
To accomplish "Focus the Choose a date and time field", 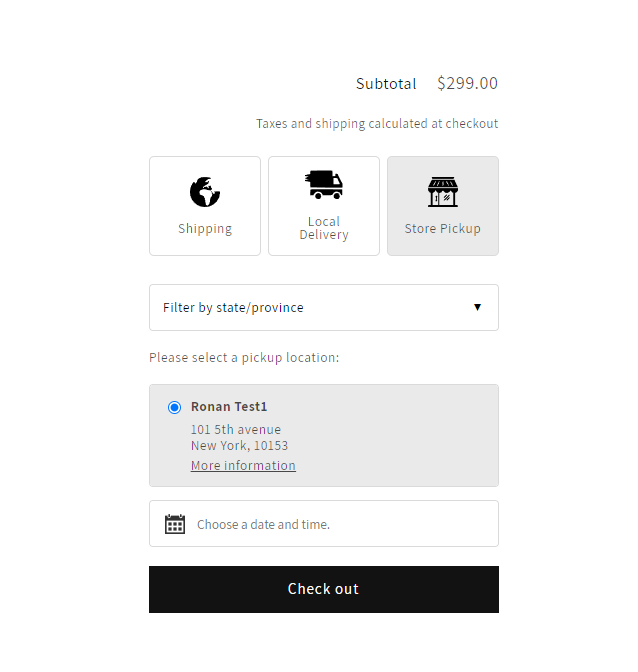I will click(x=324, y=523).
